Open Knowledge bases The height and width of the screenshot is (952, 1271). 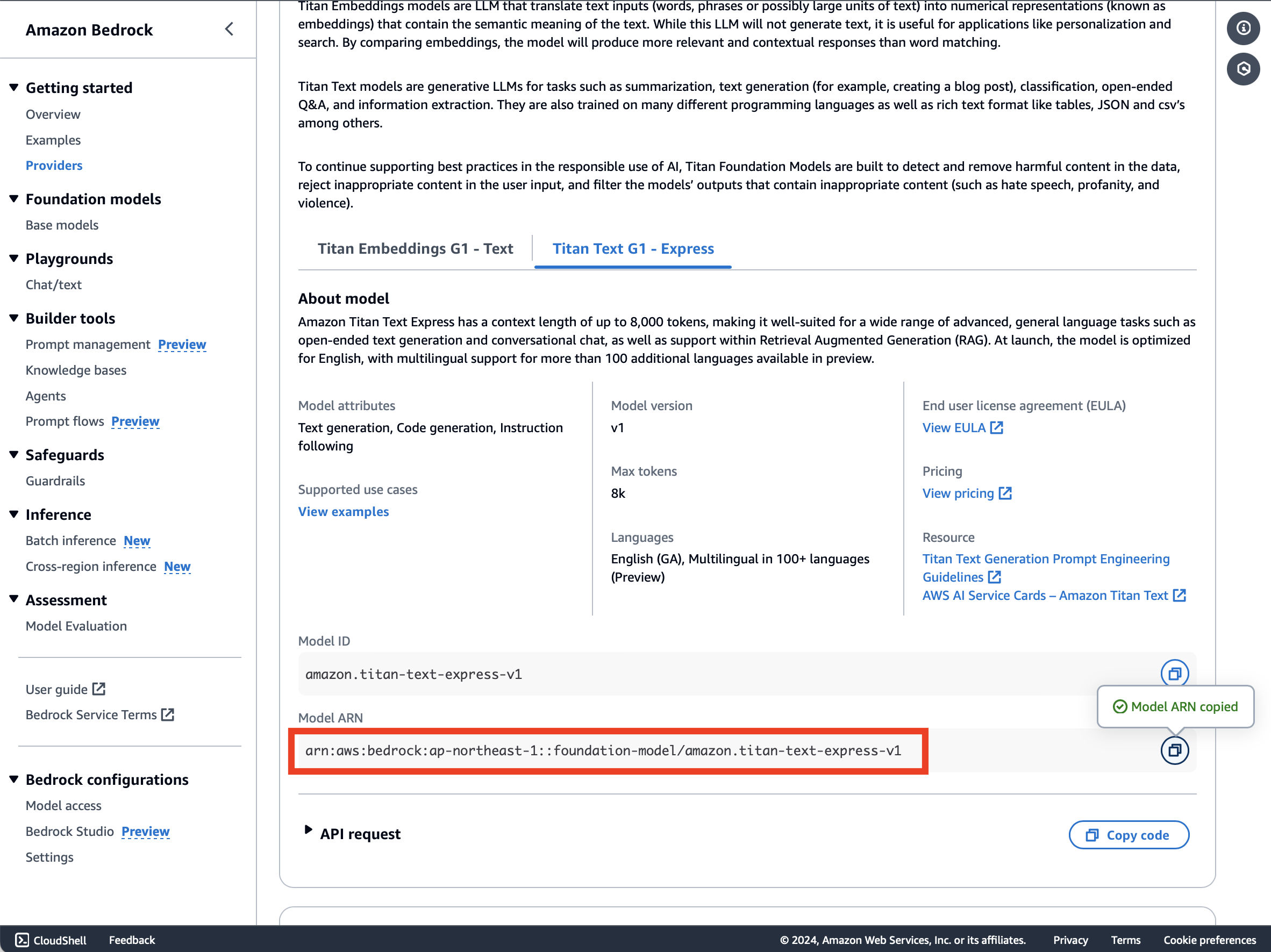pyautogui.click(x=76, y=370)
